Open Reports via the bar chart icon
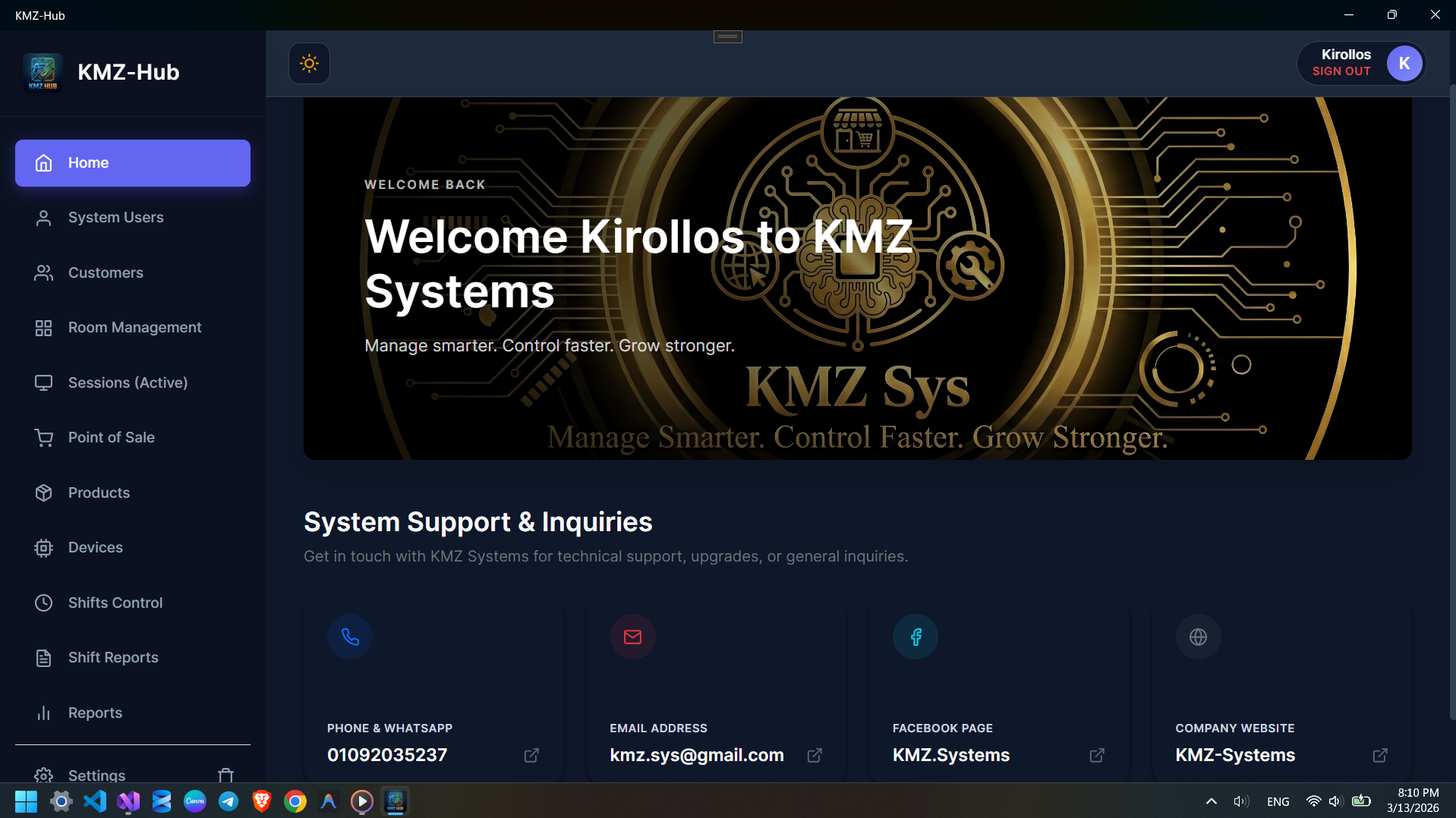The width and height of the screenshot is (1456, 818). click(x=43, y=713)
